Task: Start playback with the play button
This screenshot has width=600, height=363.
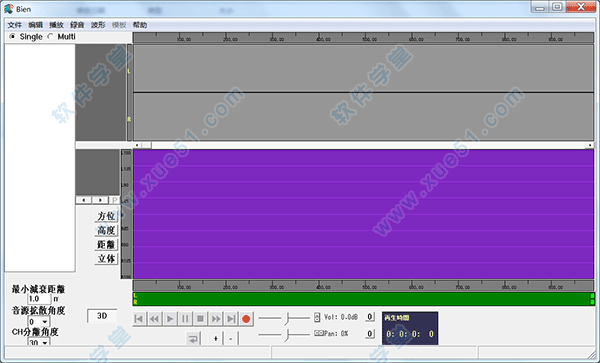Action: (x=170, y=319)
